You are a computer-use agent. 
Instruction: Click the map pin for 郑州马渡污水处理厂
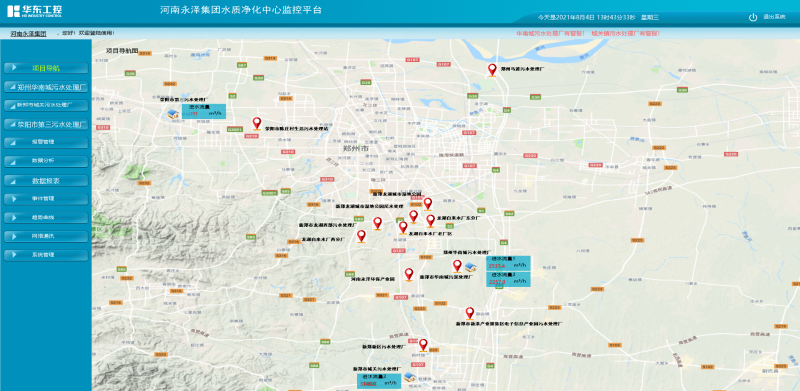click(492, 70)
